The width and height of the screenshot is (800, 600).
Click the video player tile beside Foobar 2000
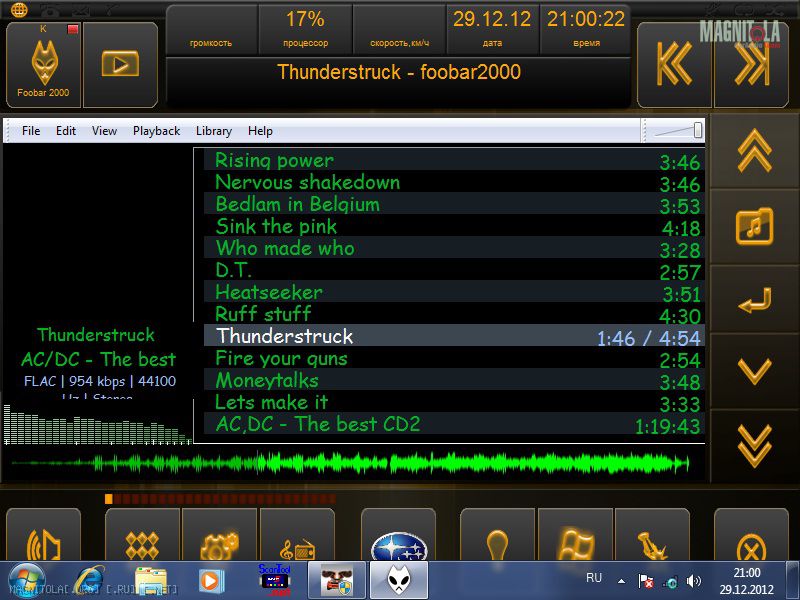coord(120,65)
